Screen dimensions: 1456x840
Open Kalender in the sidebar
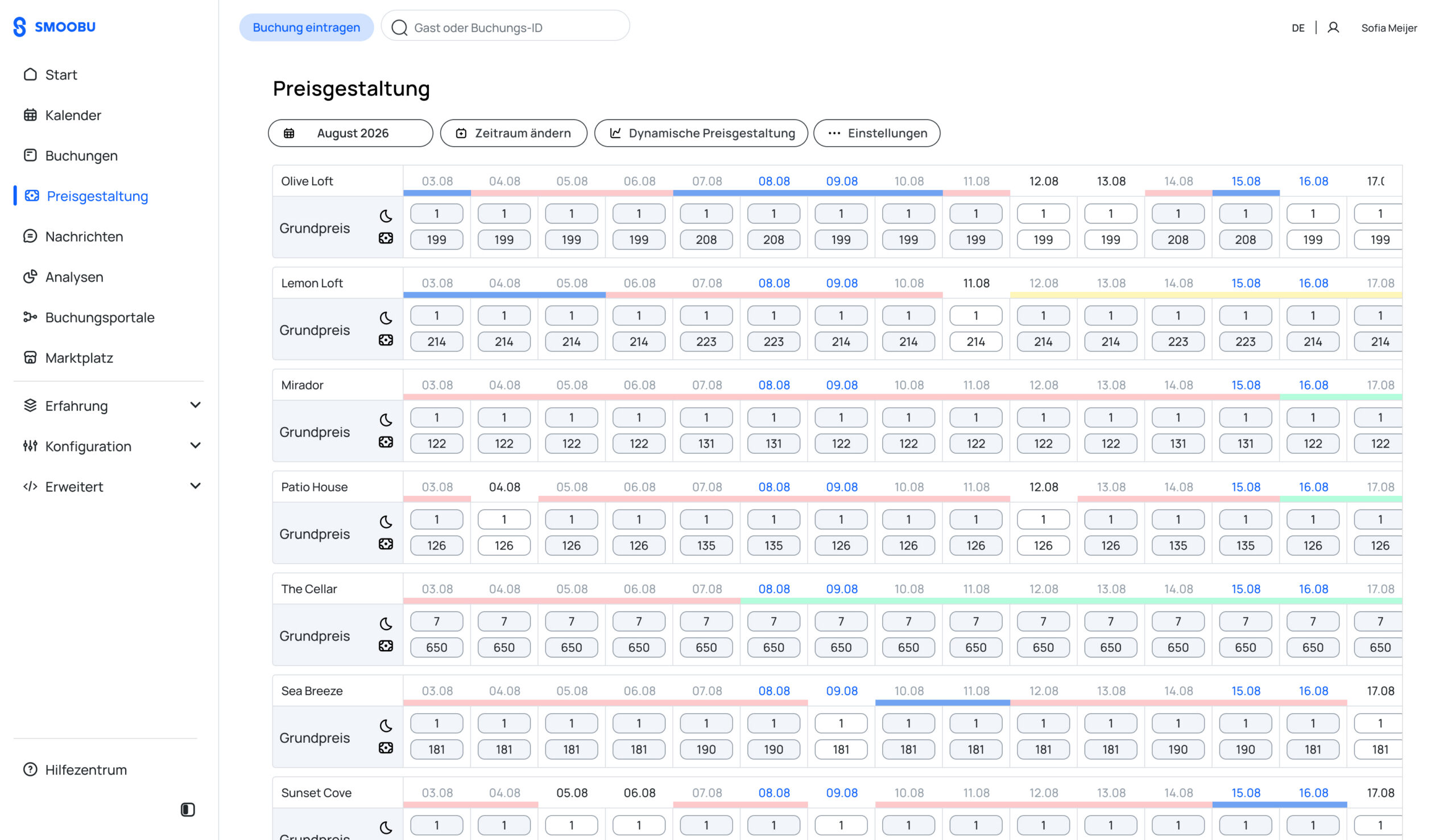pos(73,115)
